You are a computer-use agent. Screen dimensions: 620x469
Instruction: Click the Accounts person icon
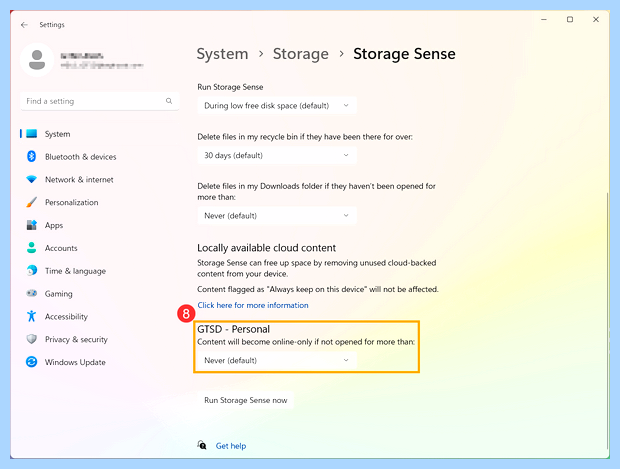(x=32, y=248)
